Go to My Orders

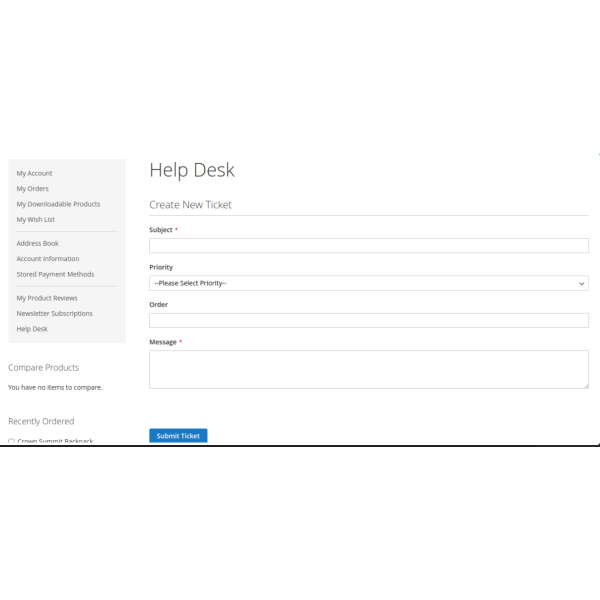32,188
